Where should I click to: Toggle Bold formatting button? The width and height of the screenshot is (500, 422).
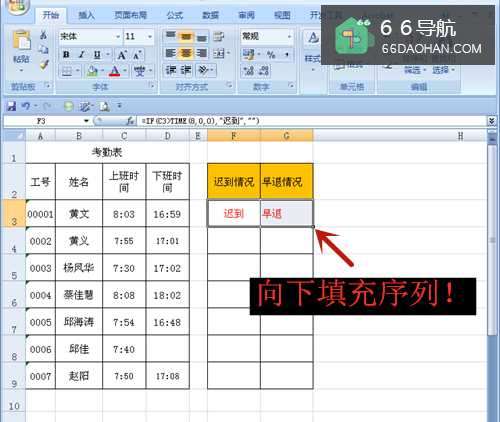coord(66,54)
